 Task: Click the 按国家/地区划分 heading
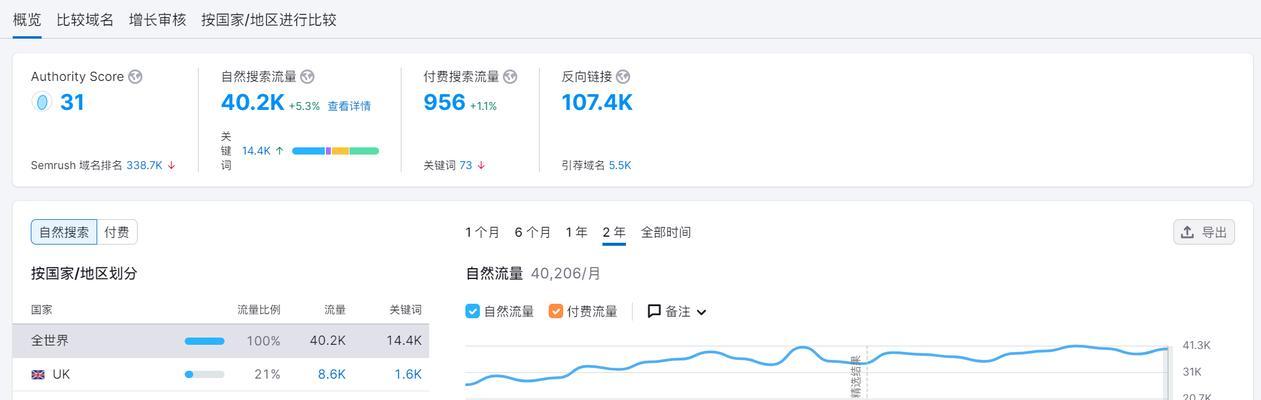click(x=84, y=273)
